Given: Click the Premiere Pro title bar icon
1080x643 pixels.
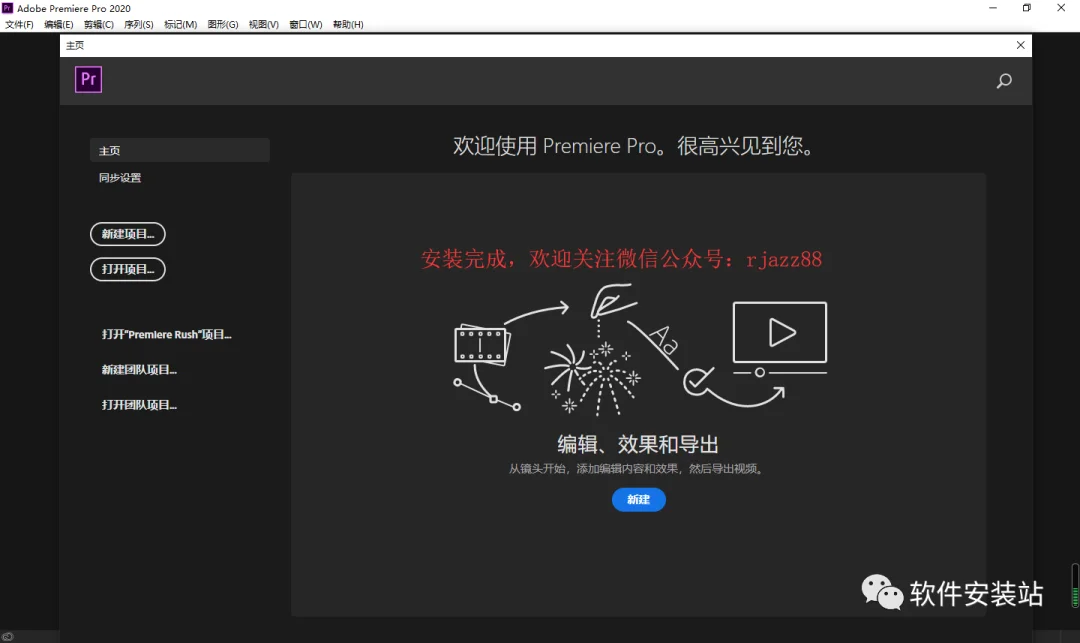Looking at the screenshot, I should coord(8,8).
